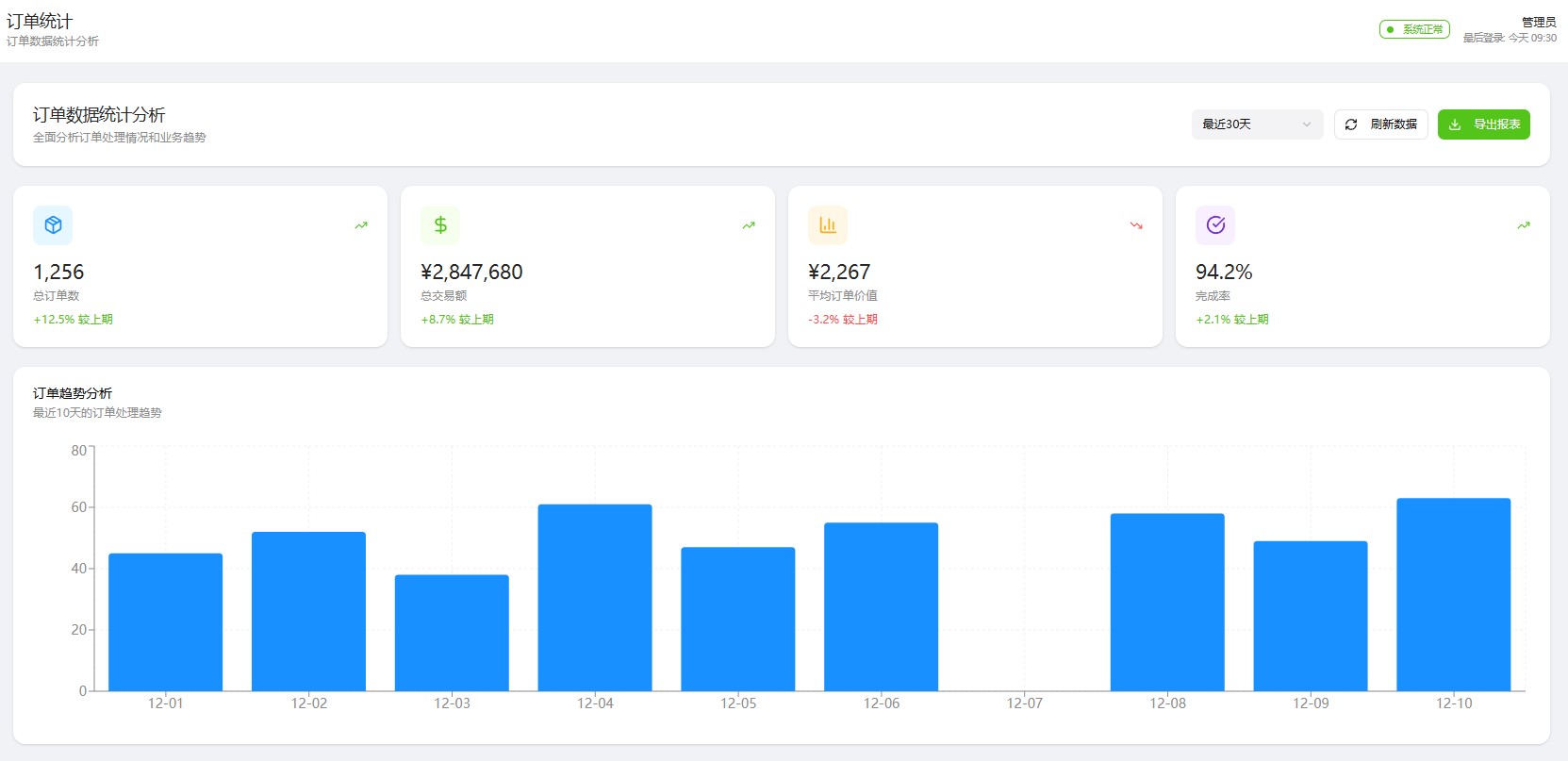Viewport: 1568px width, 761px height.
Task: Click the 订单趋势分析 chart title
Action: 73,393
